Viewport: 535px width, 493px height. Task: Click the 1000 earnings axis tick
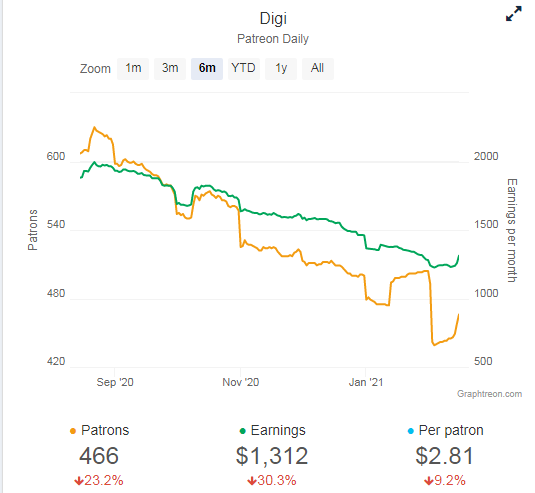[486, 293]
